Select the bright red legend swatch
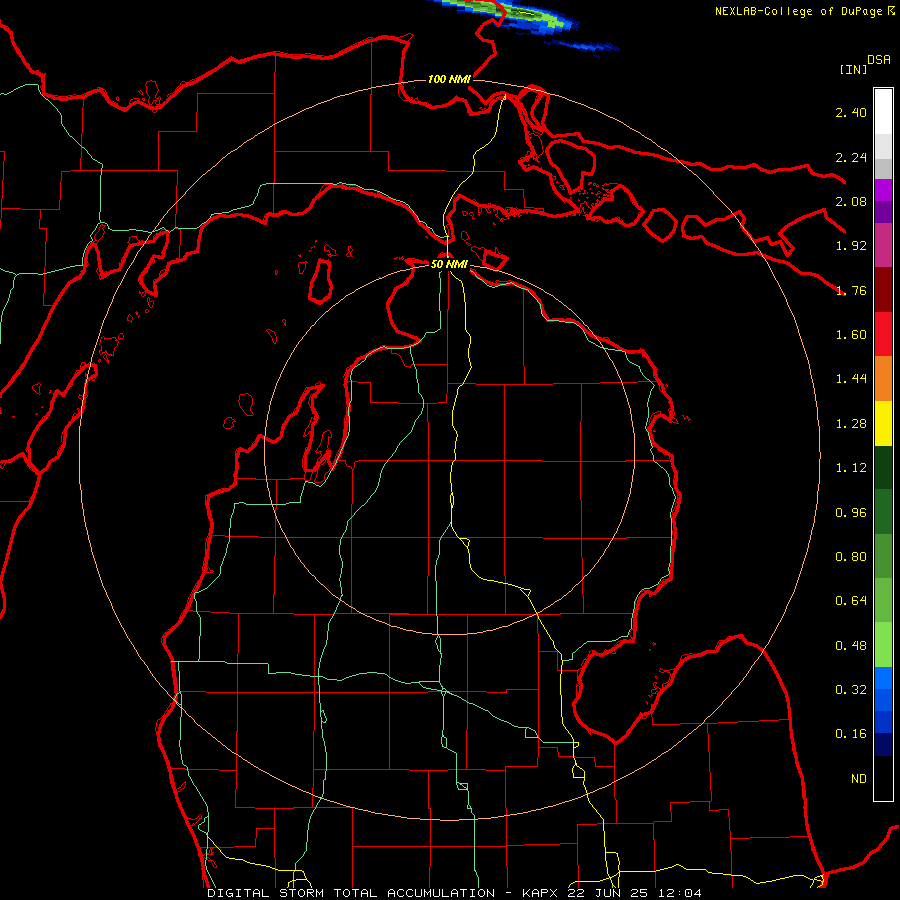The width and height of the screenshot is (900, 900). [x=883, y=334]
